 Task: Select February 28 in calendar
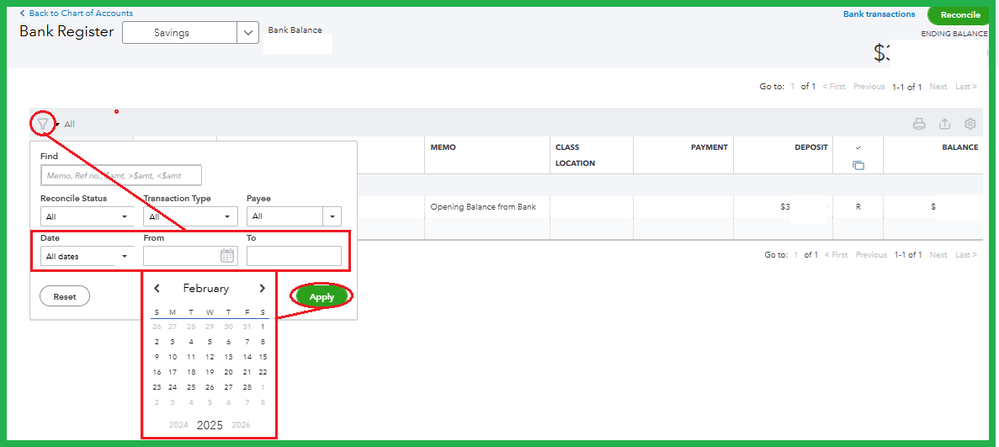click(x=247, y=387)
